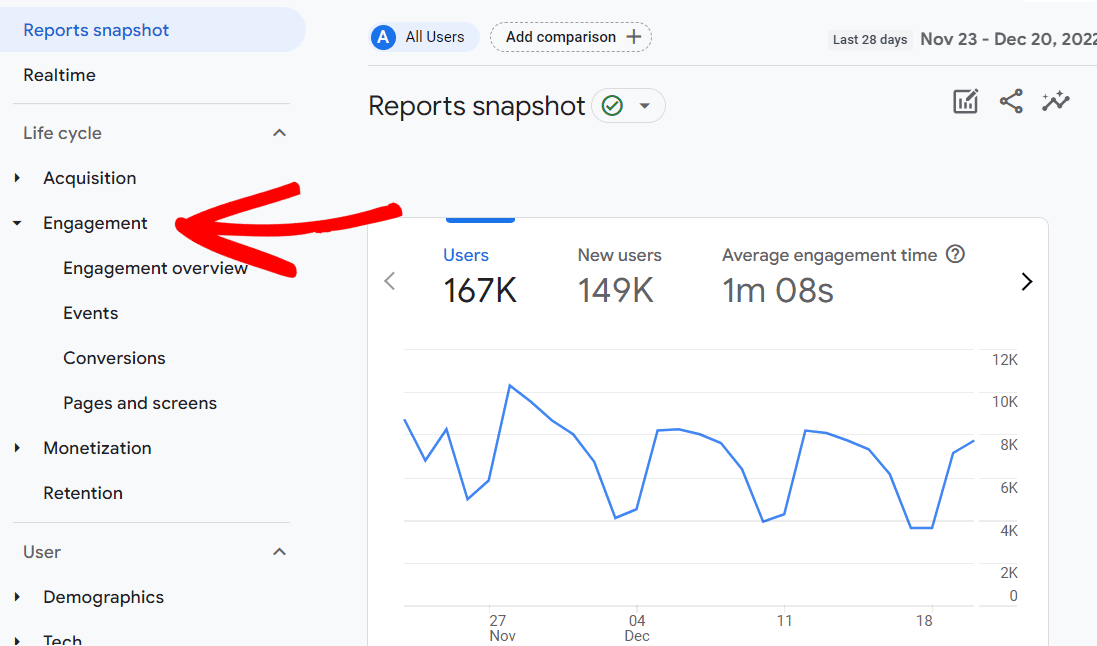1097x646 pixels.
Task: Share this report using the share icon
Action: (x=1010, y=101)
